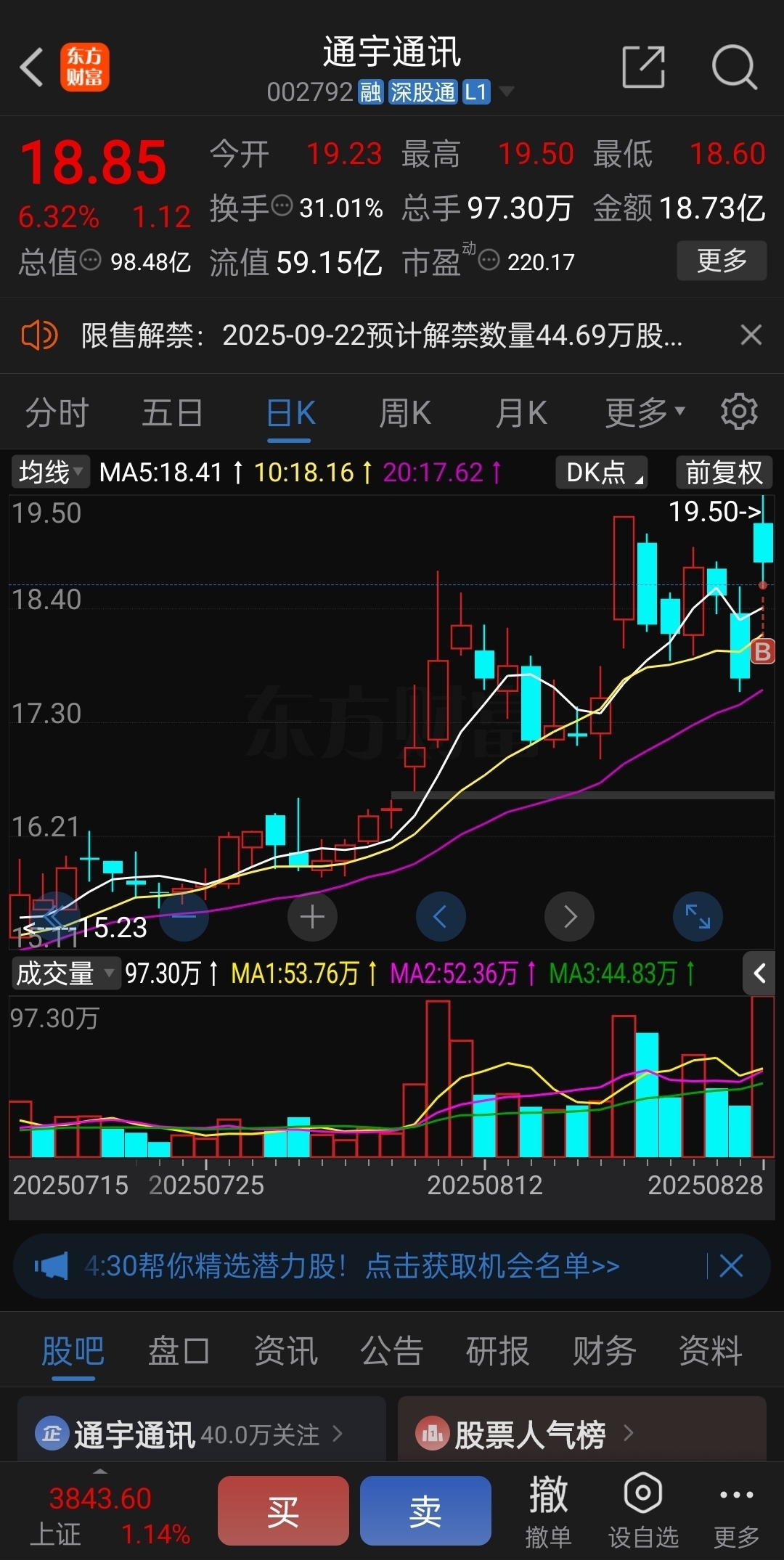Go back with the left arrow
This screenshot has height=1563, width=784.
click(x=32, y=68)
